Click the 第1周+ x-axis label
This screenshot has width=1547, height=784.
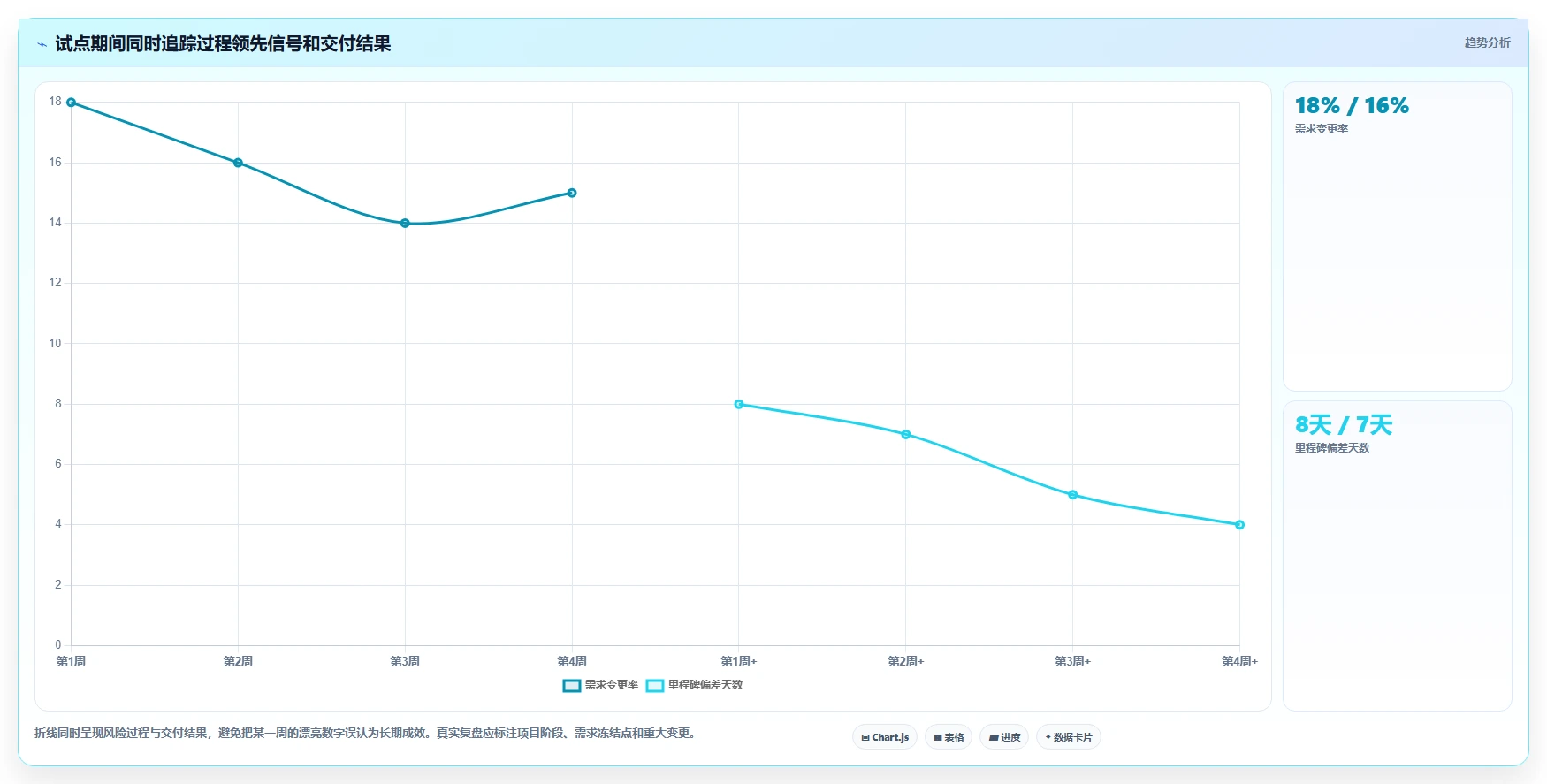[x=739, y=661]
